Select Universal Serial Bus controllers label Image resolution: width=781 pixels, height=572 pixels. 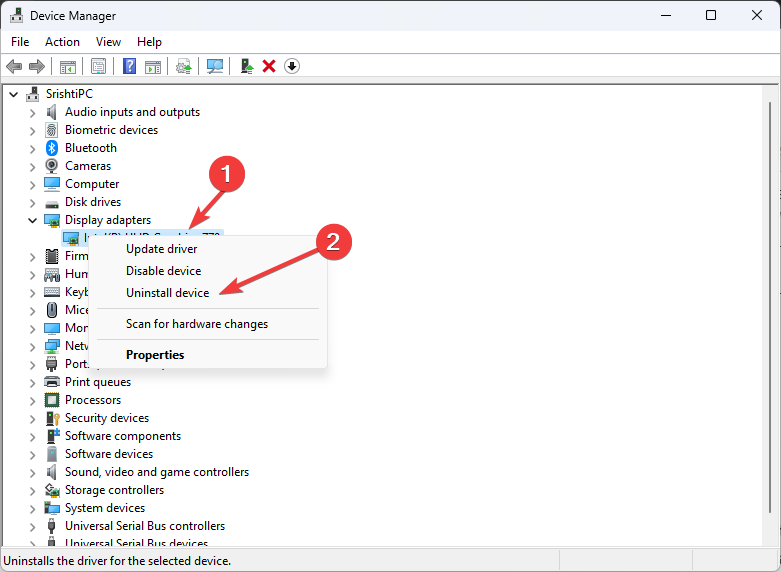click(145, 526)
